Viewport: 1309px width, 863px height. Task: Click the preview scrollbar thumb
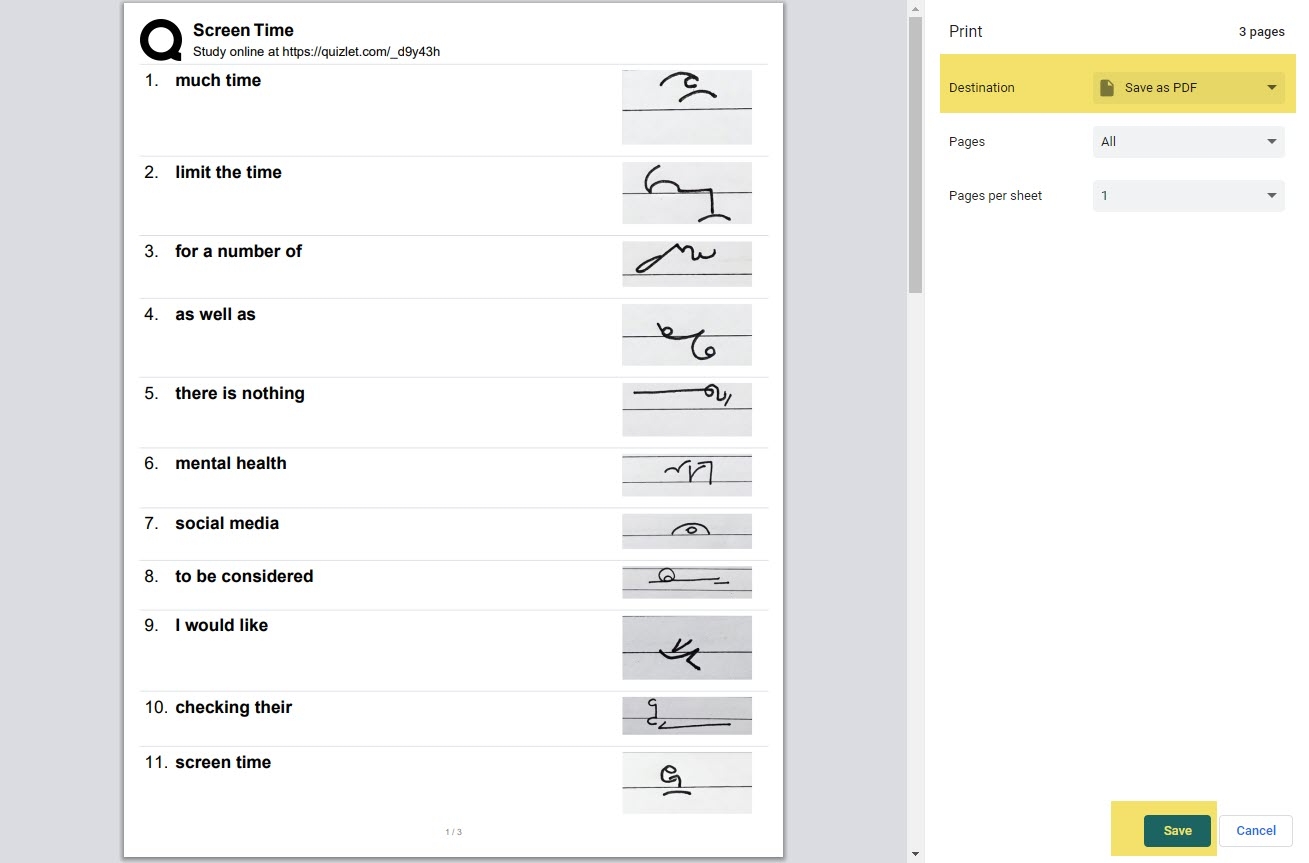915,150
